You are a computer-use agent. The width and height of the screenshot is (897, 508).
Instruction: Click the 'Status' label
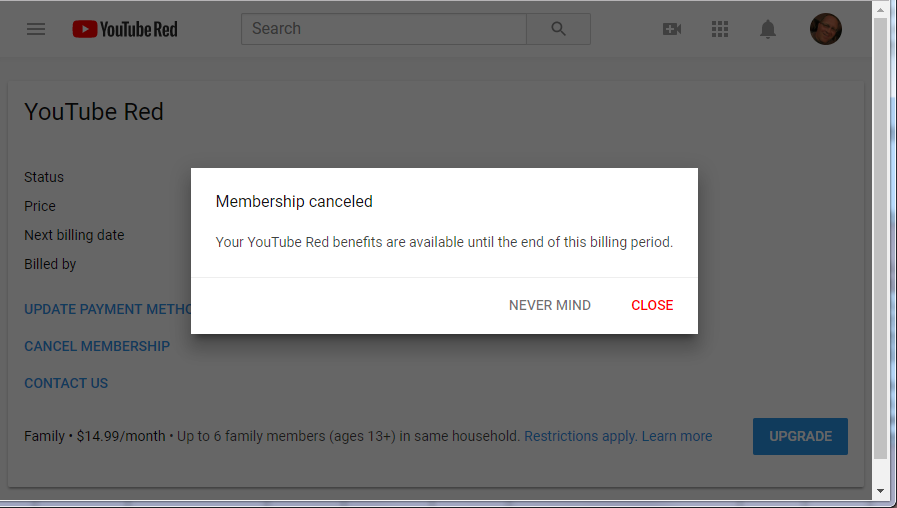tap(43, 177)
